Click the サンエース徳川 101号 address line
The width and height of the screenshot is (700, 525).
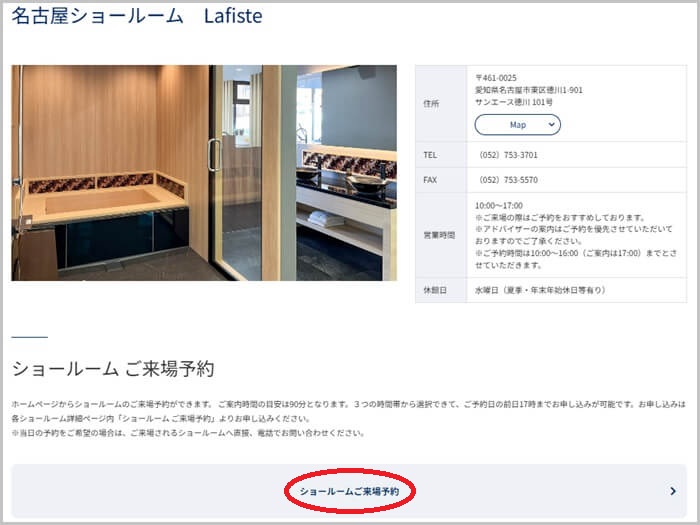(514, 102)
